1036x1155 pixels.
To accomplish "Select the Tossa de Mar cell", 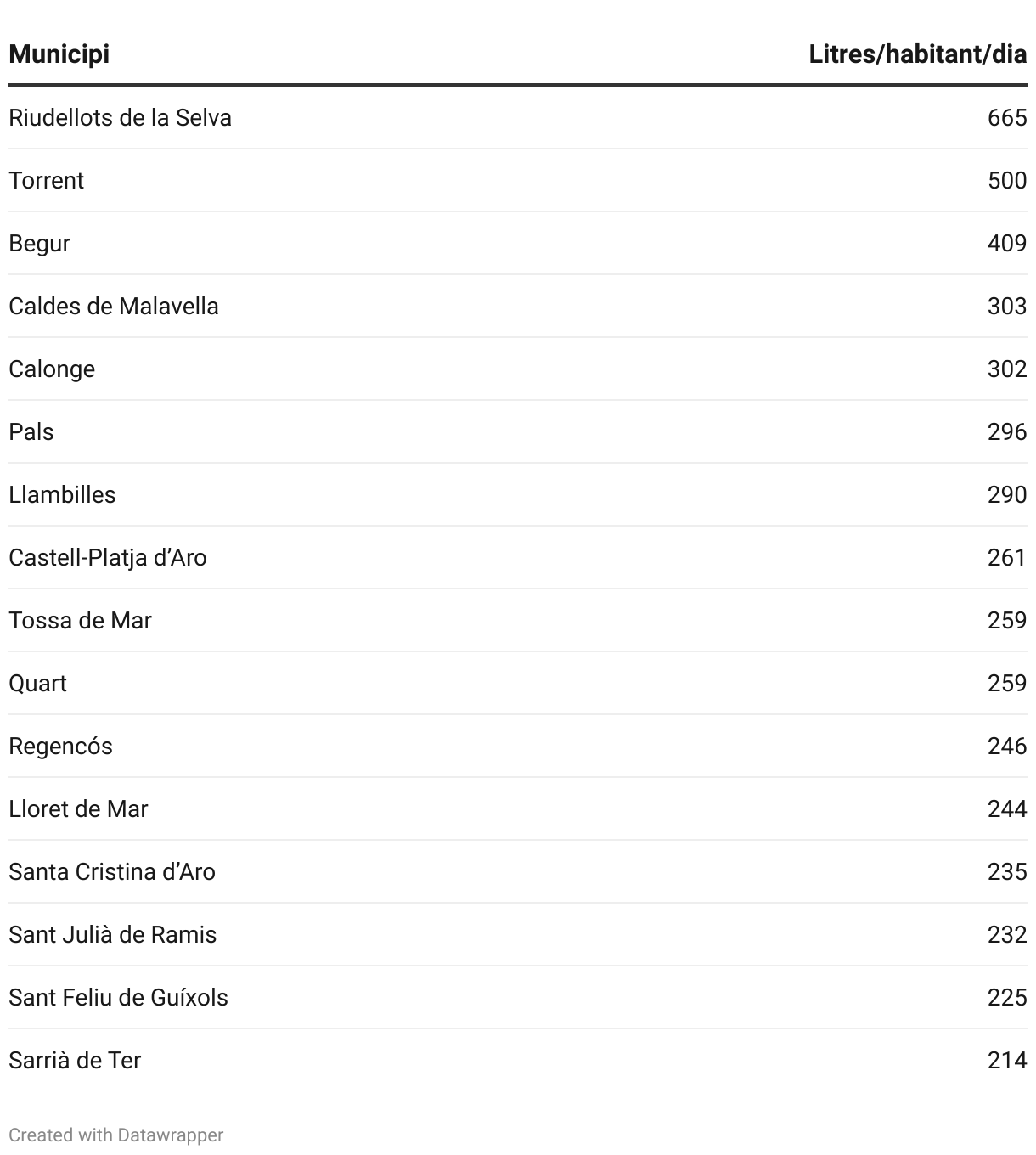I will [x=80, y=620].
